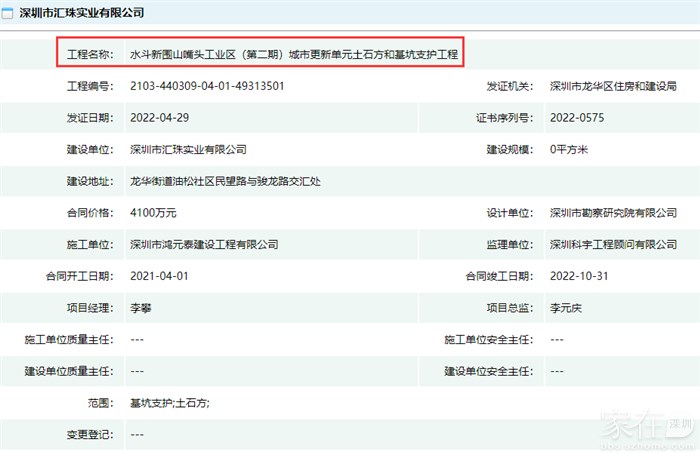Click contract start date 2021-04-01
The height and width of the screenshot is (454, 700).
pyautogui.click(x=158, y=277)
